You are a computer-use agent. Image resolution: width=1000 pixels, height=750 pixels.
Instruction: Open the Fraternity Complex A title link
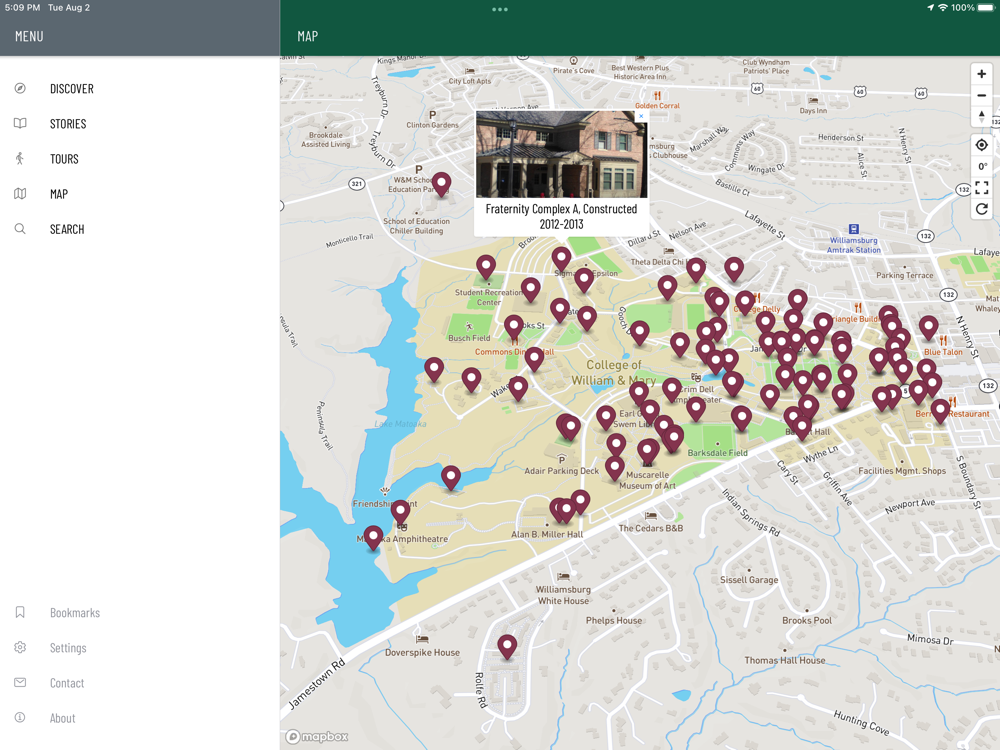tap(561, 216)
